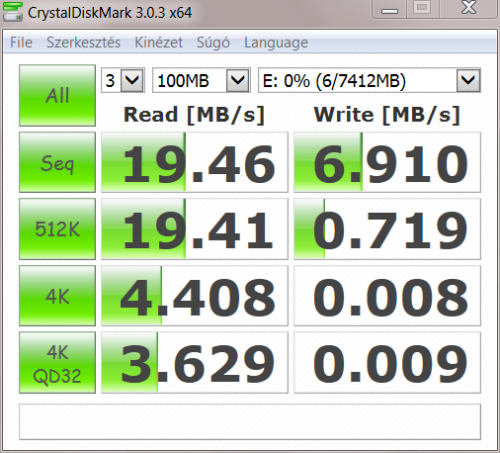This screenshot has height=453, width=500.
Task: Click the empty comment field at bottom
Action: pos(250,422)
